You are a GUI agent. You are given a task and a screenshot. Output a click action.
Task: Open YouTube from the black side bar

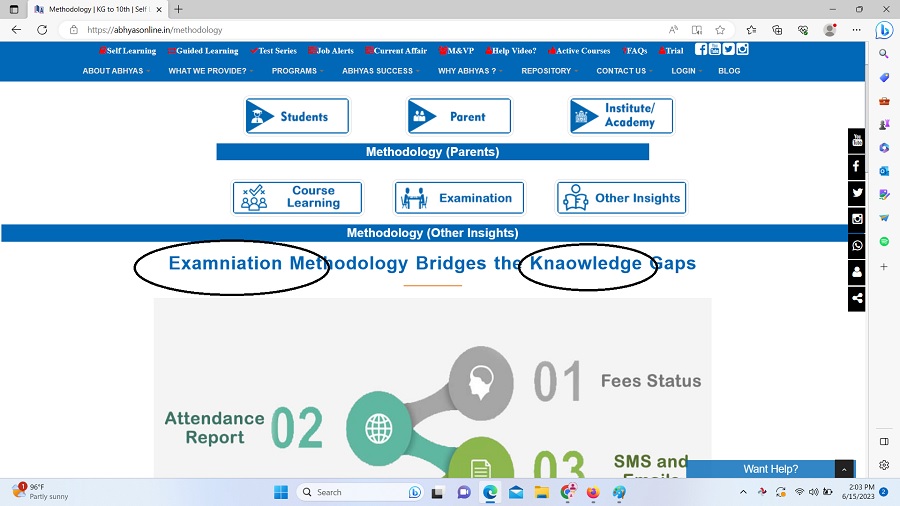point(856,141)
